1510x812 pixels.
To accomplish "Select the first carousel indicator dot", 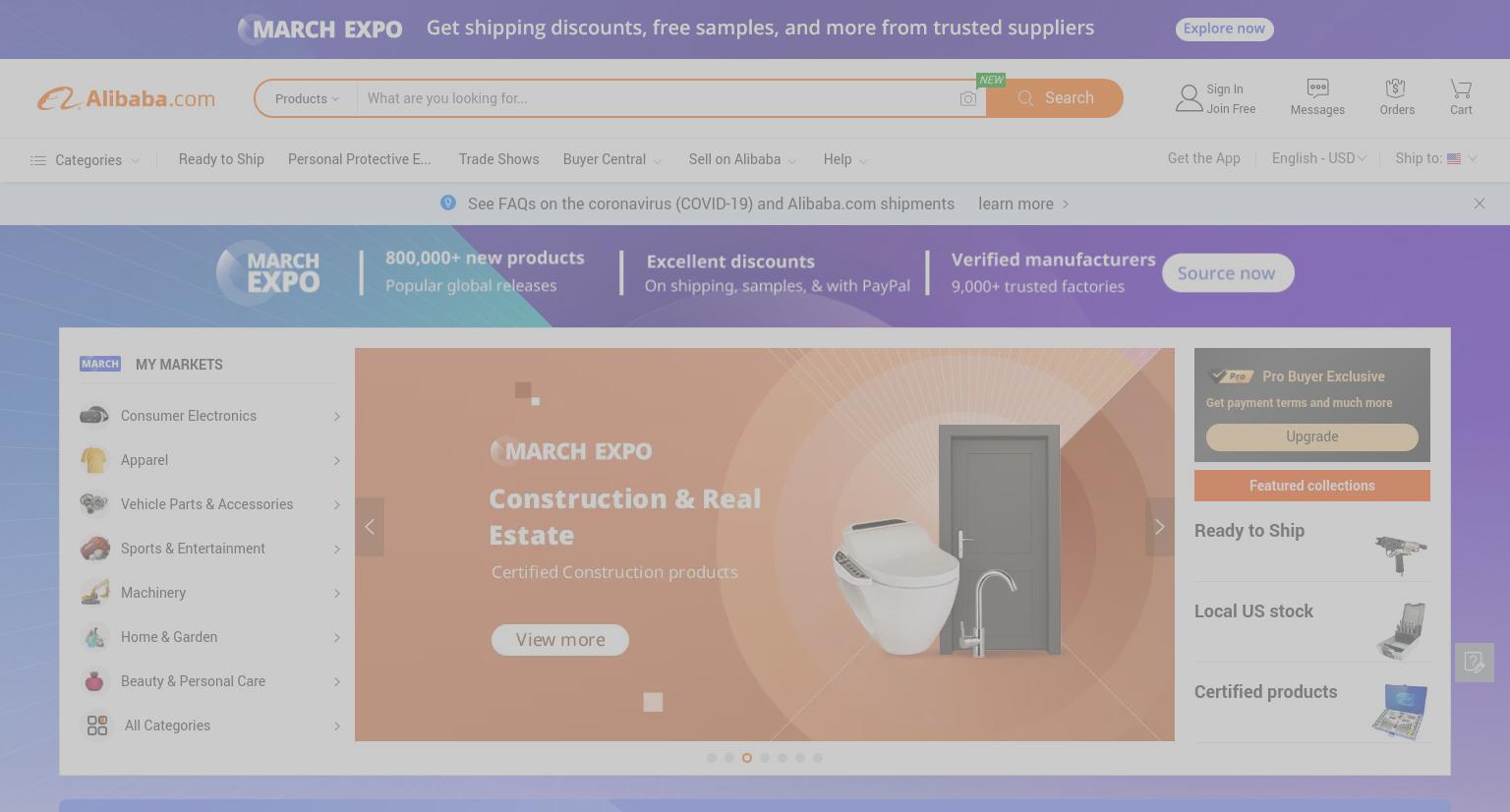I will click(x=712, y=758).
